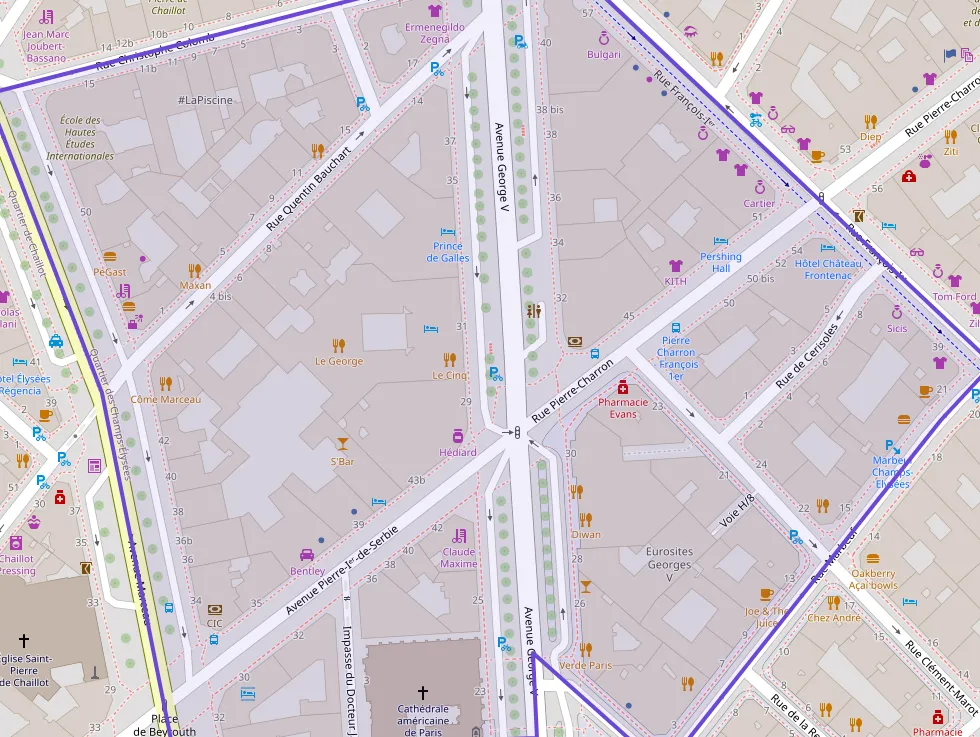Click the Cathédrale américaine de Paris cross icon
980x737 pixels.
pyautogui.click(x=422, y=692)
